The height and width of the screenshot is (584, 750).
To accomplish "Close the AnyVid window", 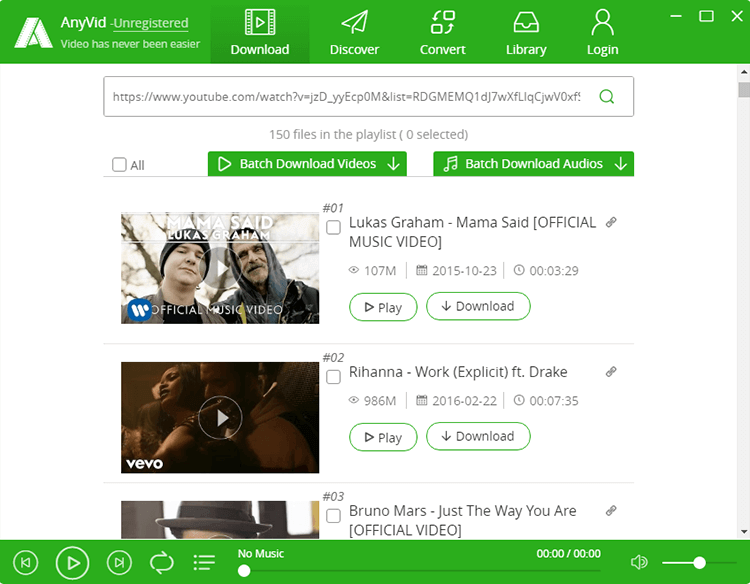I will pyautogui.click(x=737, y=16).
